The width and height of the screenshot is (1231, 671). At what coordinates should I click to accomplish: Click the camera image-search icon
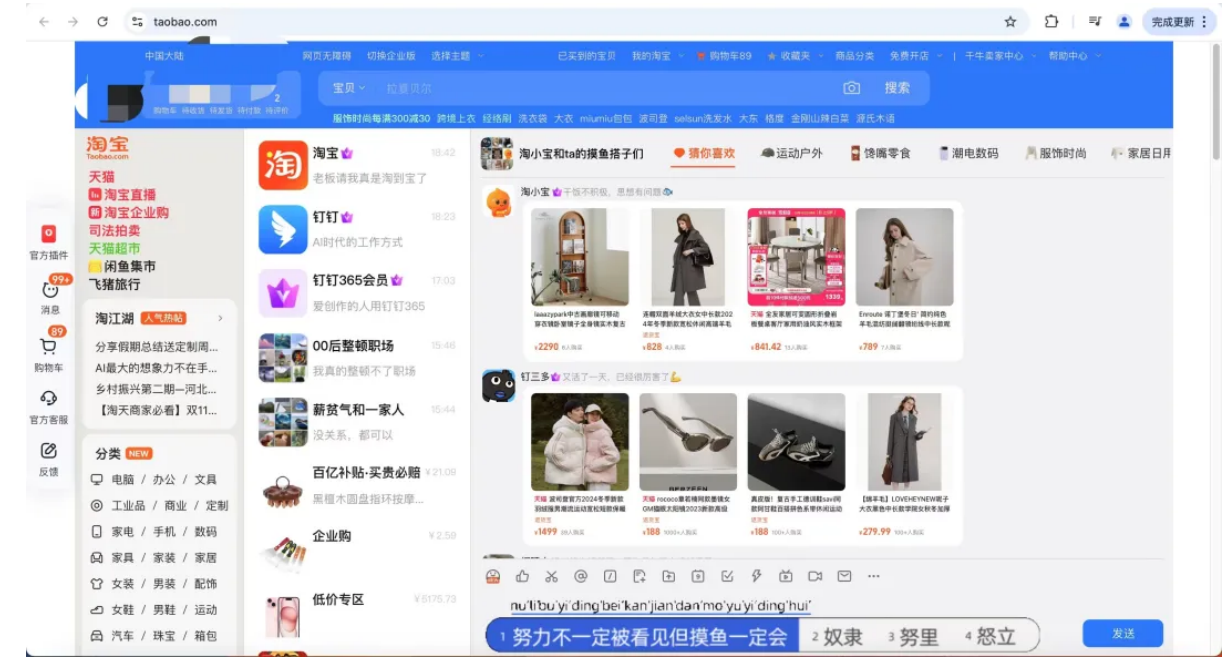pyautogui.click(x=851, y=88)
